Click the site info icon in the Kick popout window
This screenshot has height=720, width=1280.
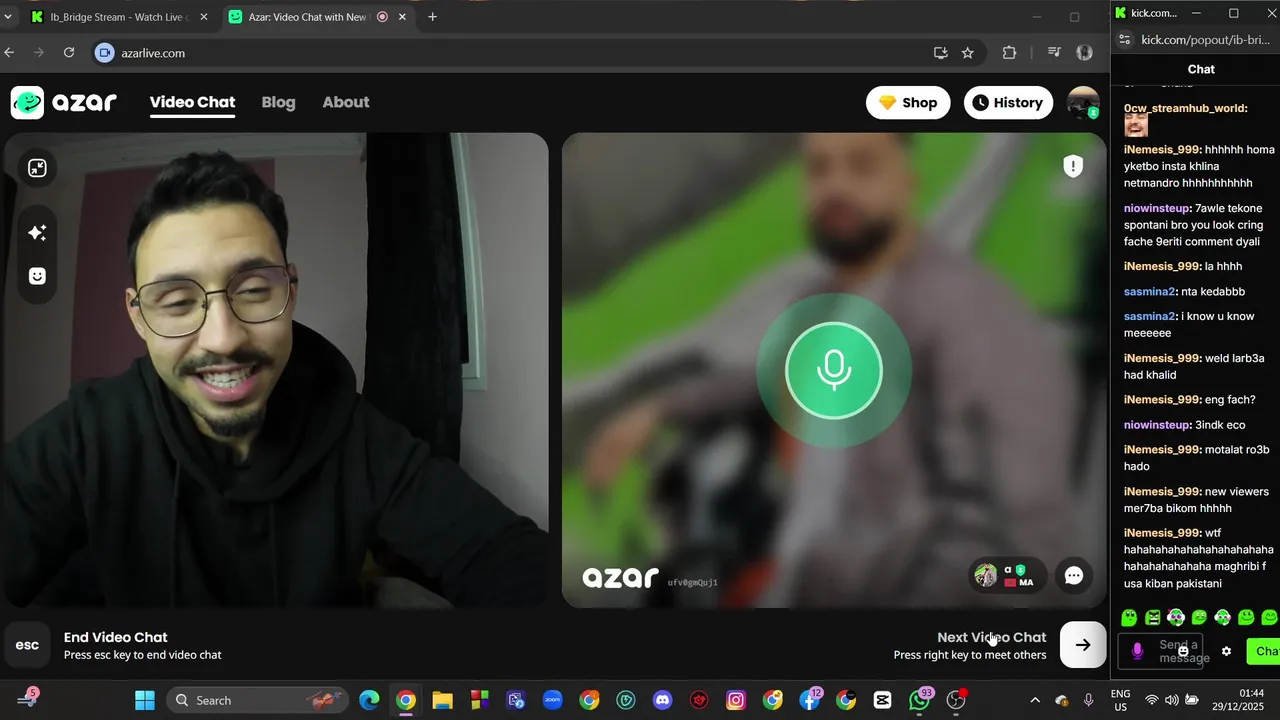[x=1124, y=40]
